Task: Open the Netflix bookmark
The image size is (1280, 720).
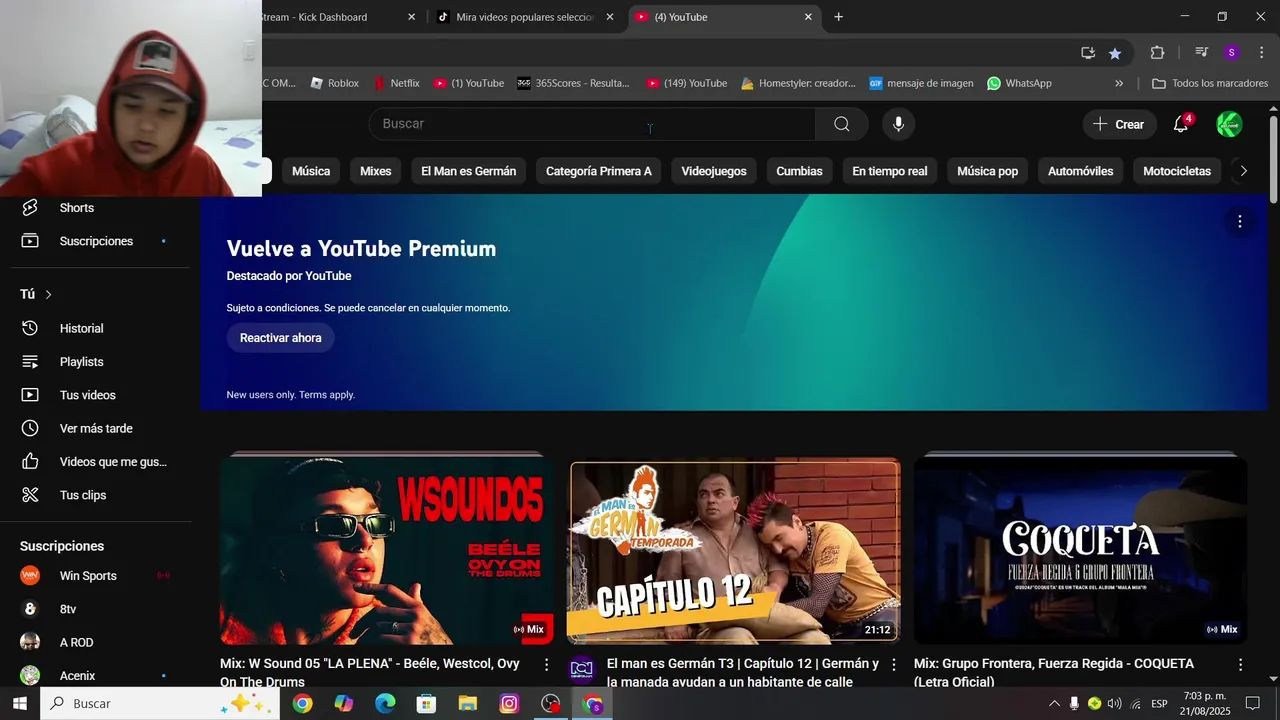Action: [396, 84]
